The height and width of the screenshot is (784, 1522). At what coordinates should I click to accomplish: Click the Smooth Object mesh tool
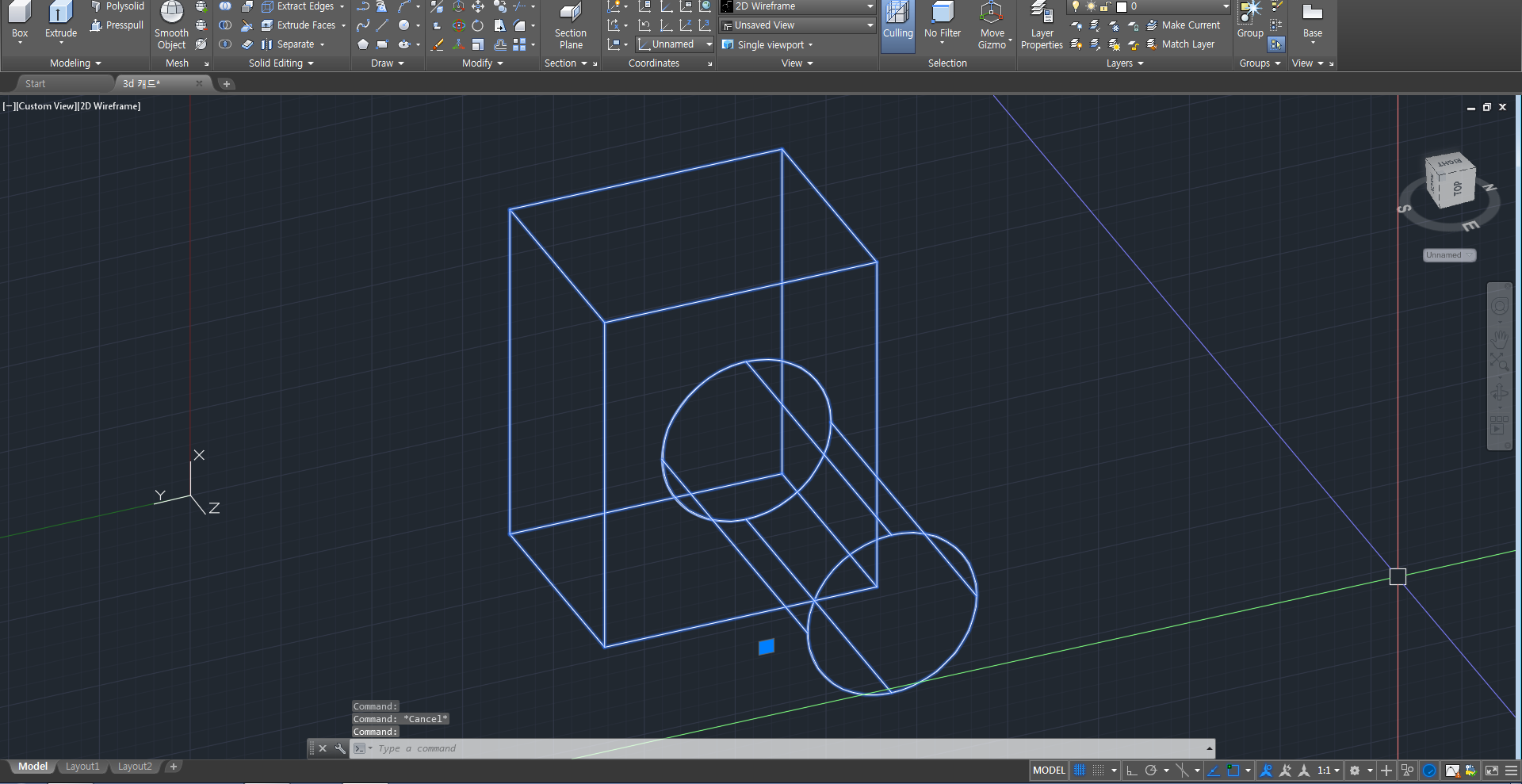tap(171, 25)
